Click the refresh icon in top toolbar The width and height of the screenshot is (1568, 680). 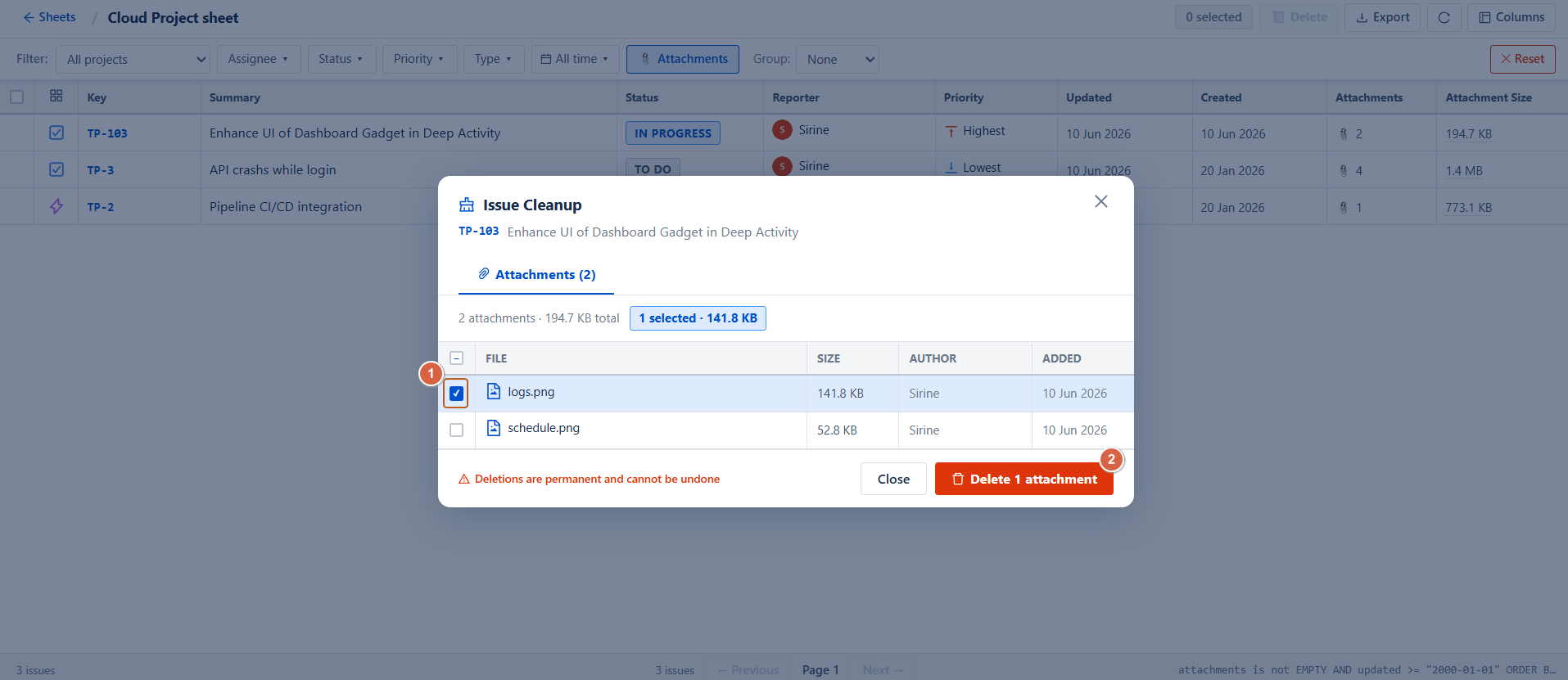tap(1444, 17)
